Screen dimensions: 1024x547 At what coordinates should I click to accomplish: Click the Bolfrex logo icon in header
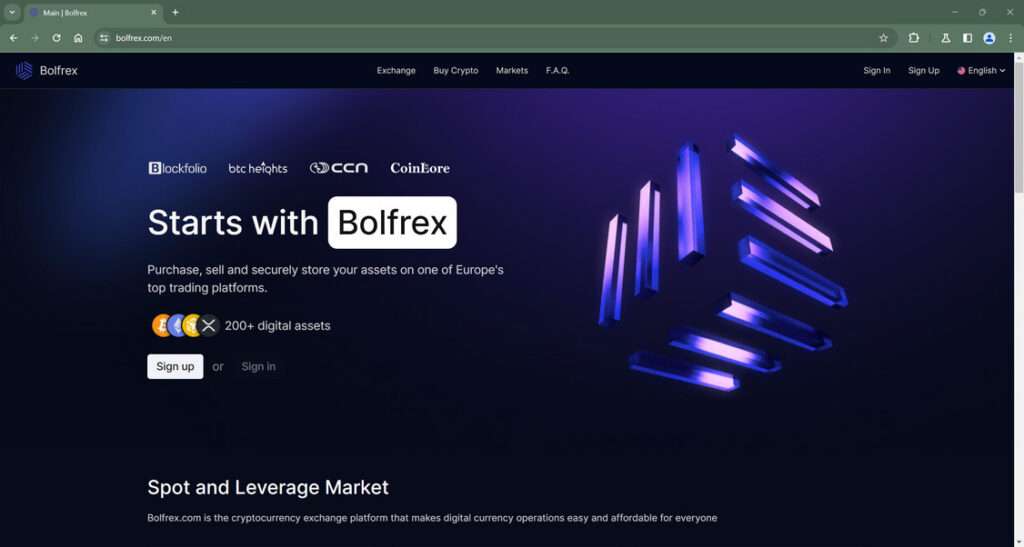pos(24,70)
